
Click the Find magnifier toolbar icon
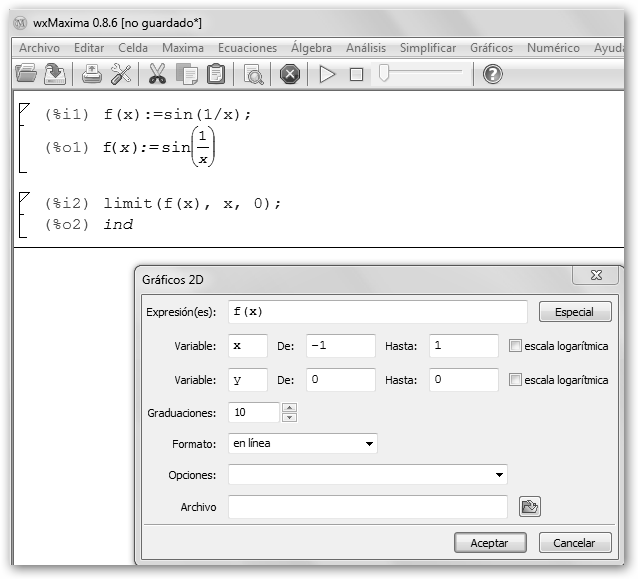(x=253, y=73)
